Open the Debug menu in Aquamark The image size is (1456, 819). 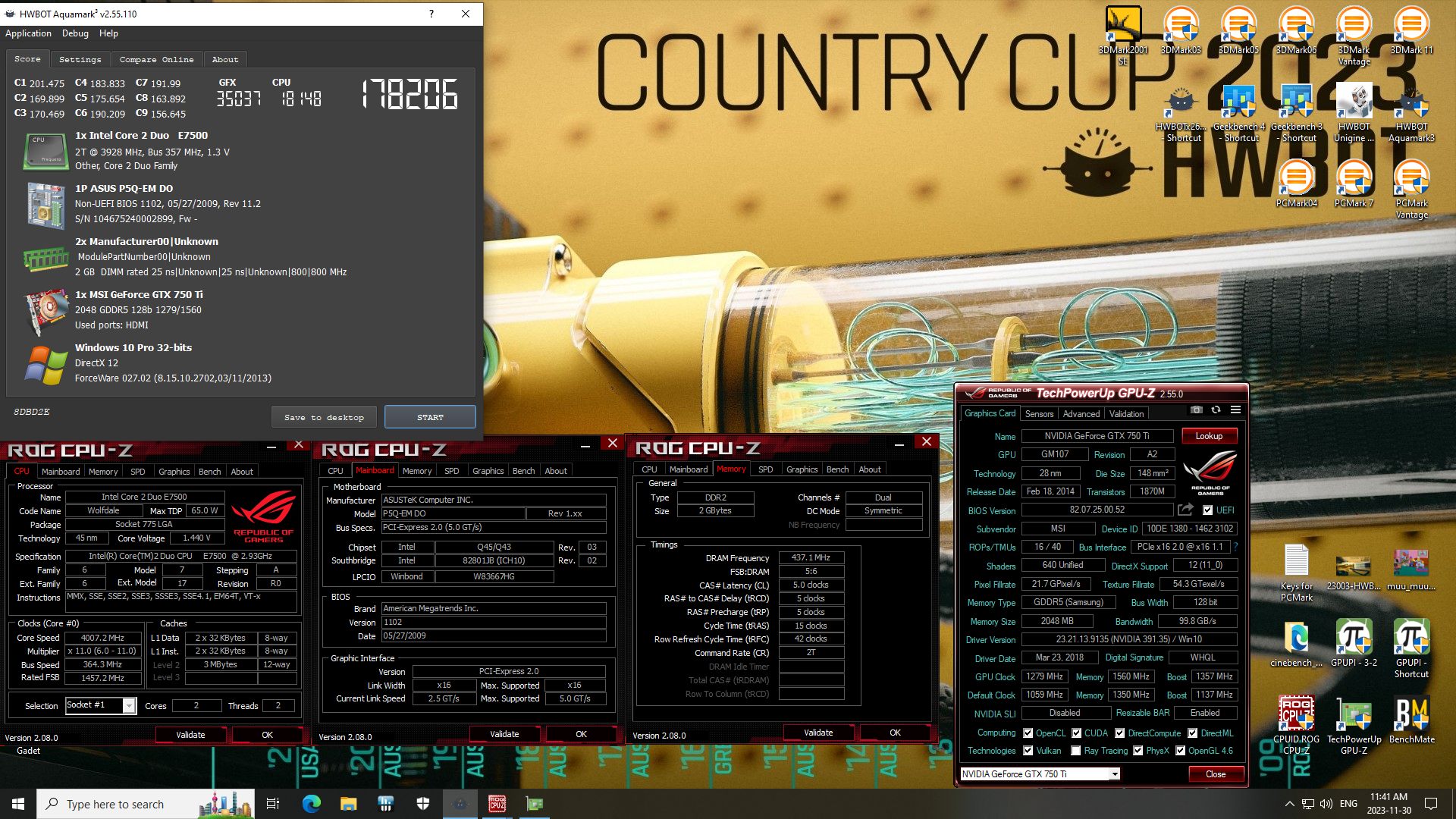75,33
